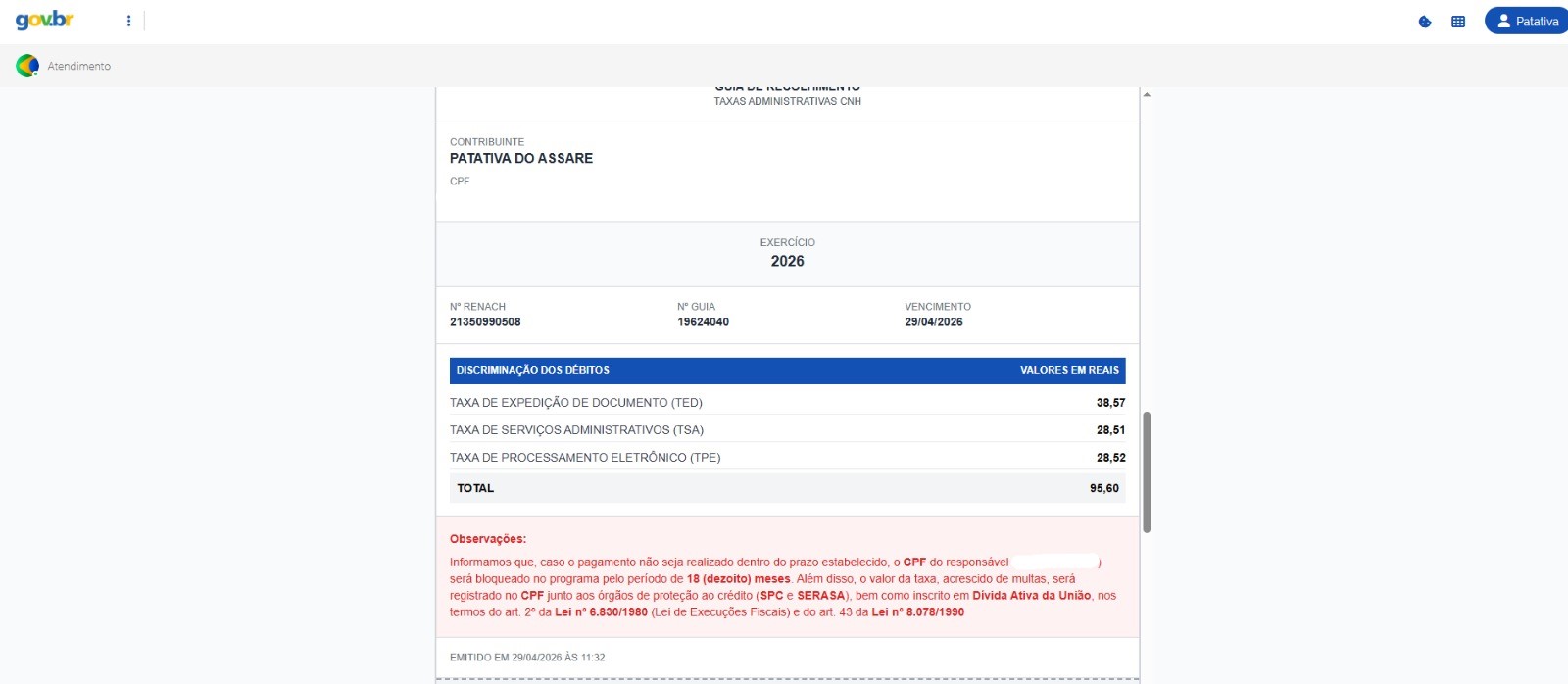Click the Discriminação dos Débitos header
Viewport: 1568px width, 684px height.
point(533,370)
